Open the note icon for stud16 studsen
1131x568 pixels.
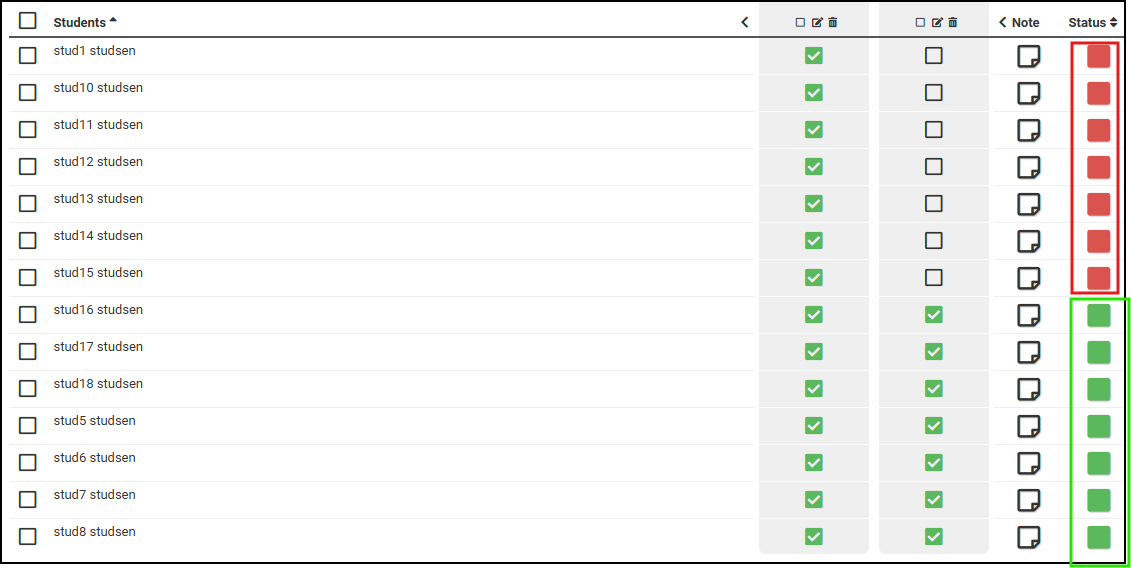coord(1028,316)
